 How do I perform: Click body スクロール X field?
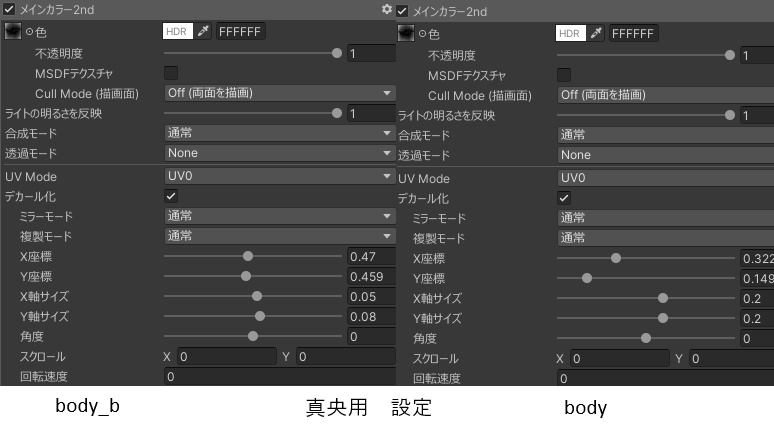[620, 358]
